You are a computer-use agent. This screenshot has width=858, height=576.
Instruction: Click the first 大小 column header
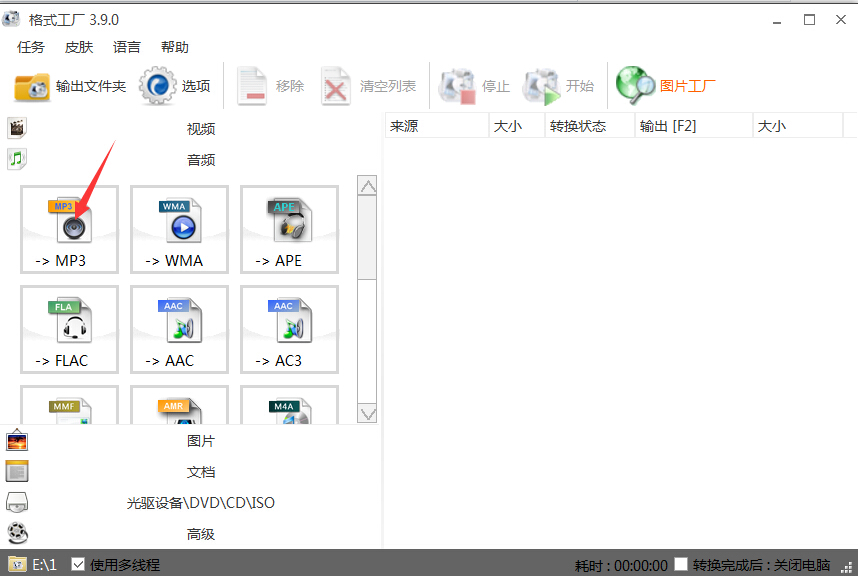517,126
